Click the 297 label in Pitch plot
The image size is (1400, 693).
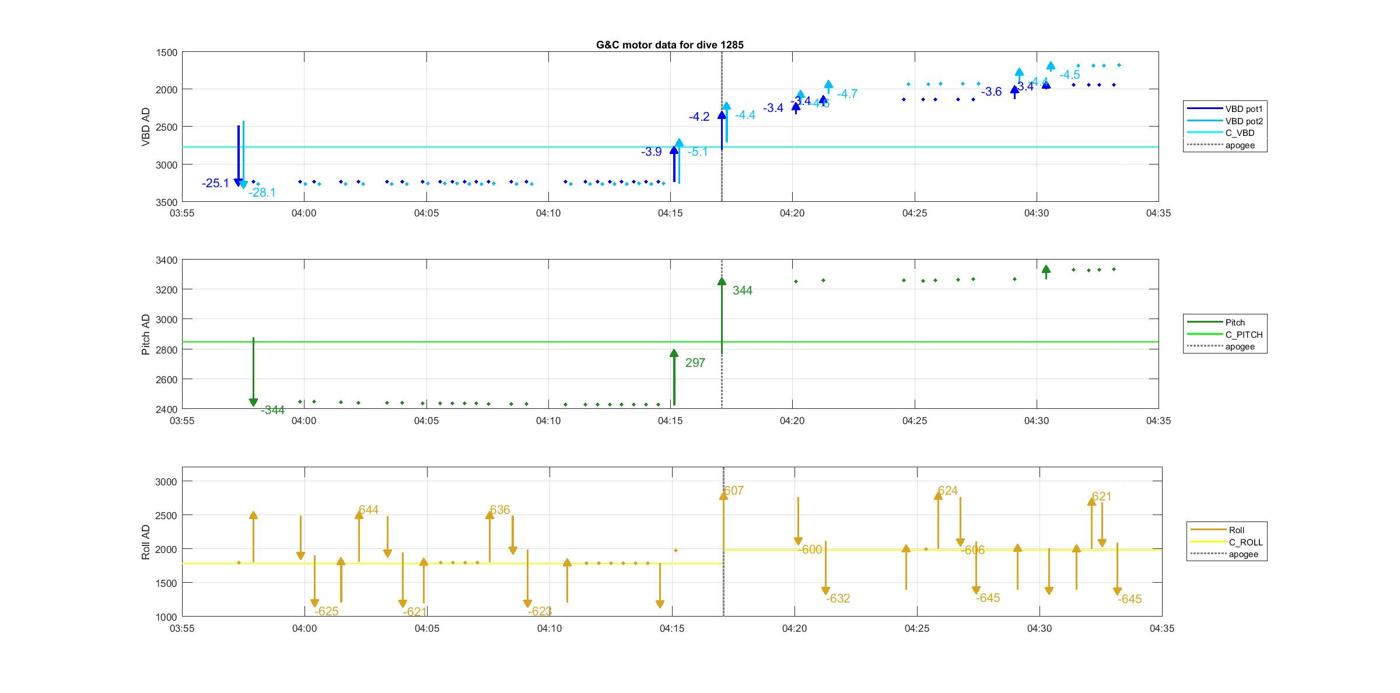point(695,363)
